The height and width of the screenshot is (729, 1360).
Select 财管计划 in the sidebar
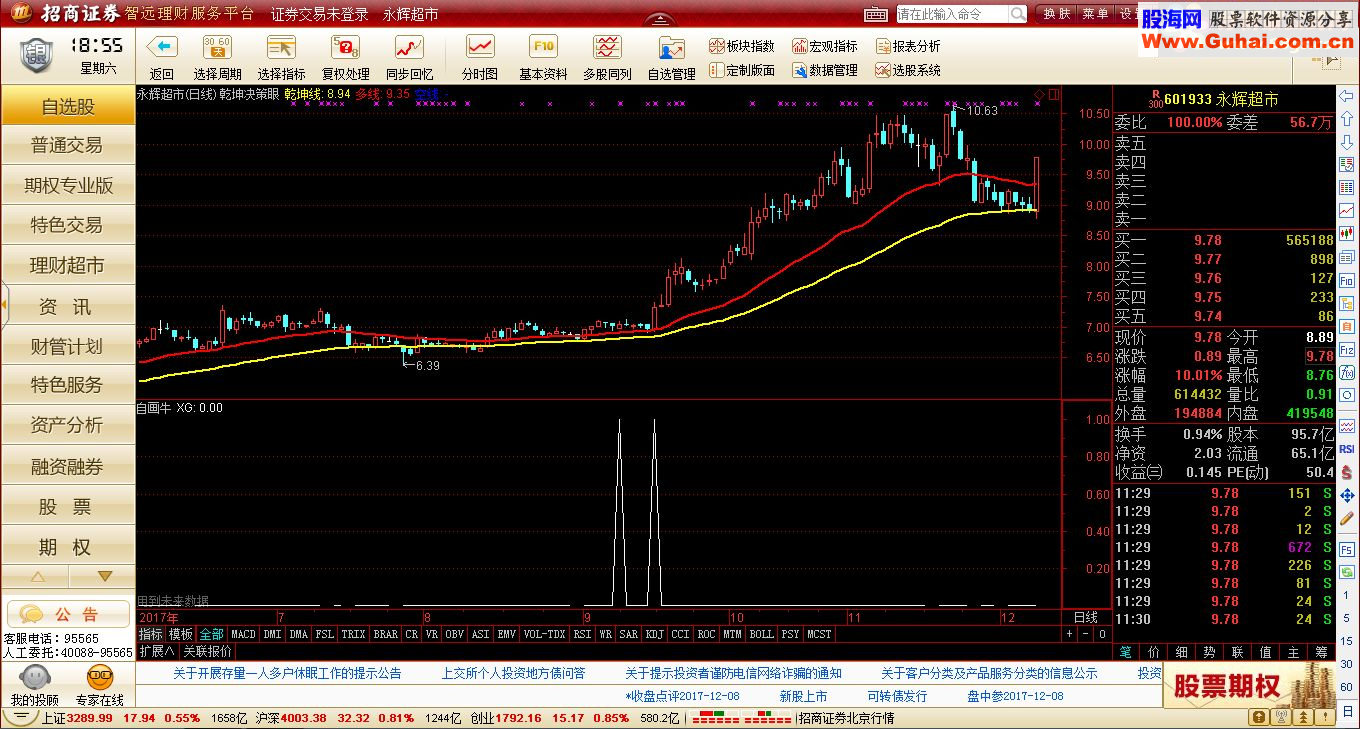[x=67, y=346]
